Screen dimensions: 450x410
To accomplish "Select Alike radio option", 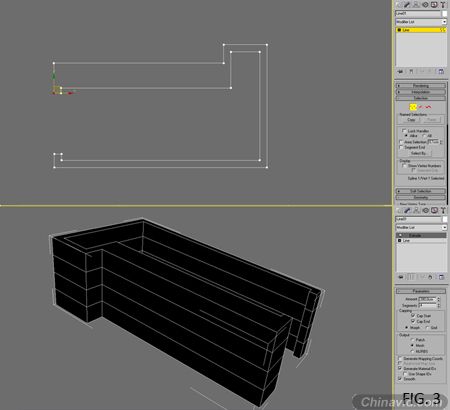I will (406, 136).
